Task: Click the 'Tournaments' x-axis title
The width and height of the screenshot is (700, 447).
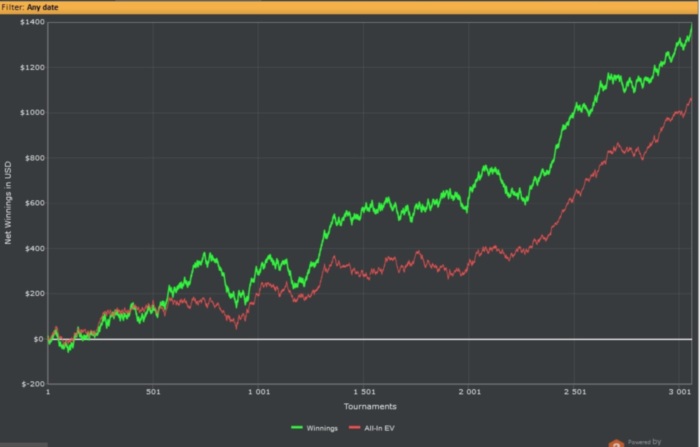Action: (x=370, y=406)
